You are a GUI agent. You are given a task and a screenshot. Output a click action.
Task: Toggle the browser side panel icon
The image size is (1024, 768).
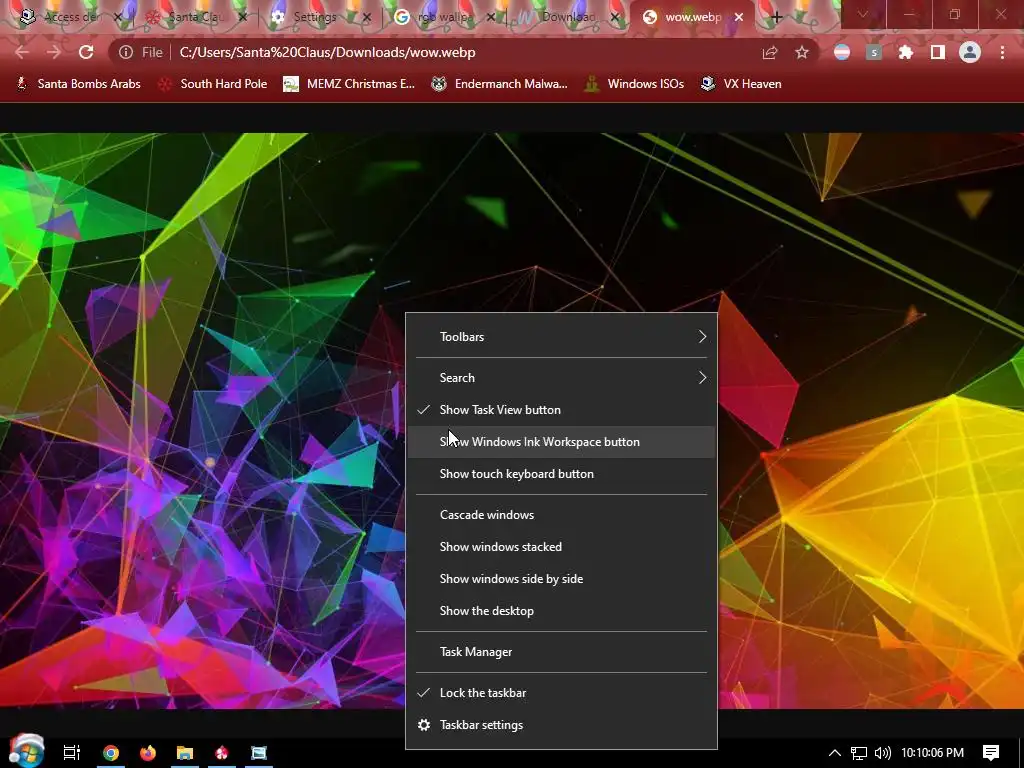pos(938,52)
